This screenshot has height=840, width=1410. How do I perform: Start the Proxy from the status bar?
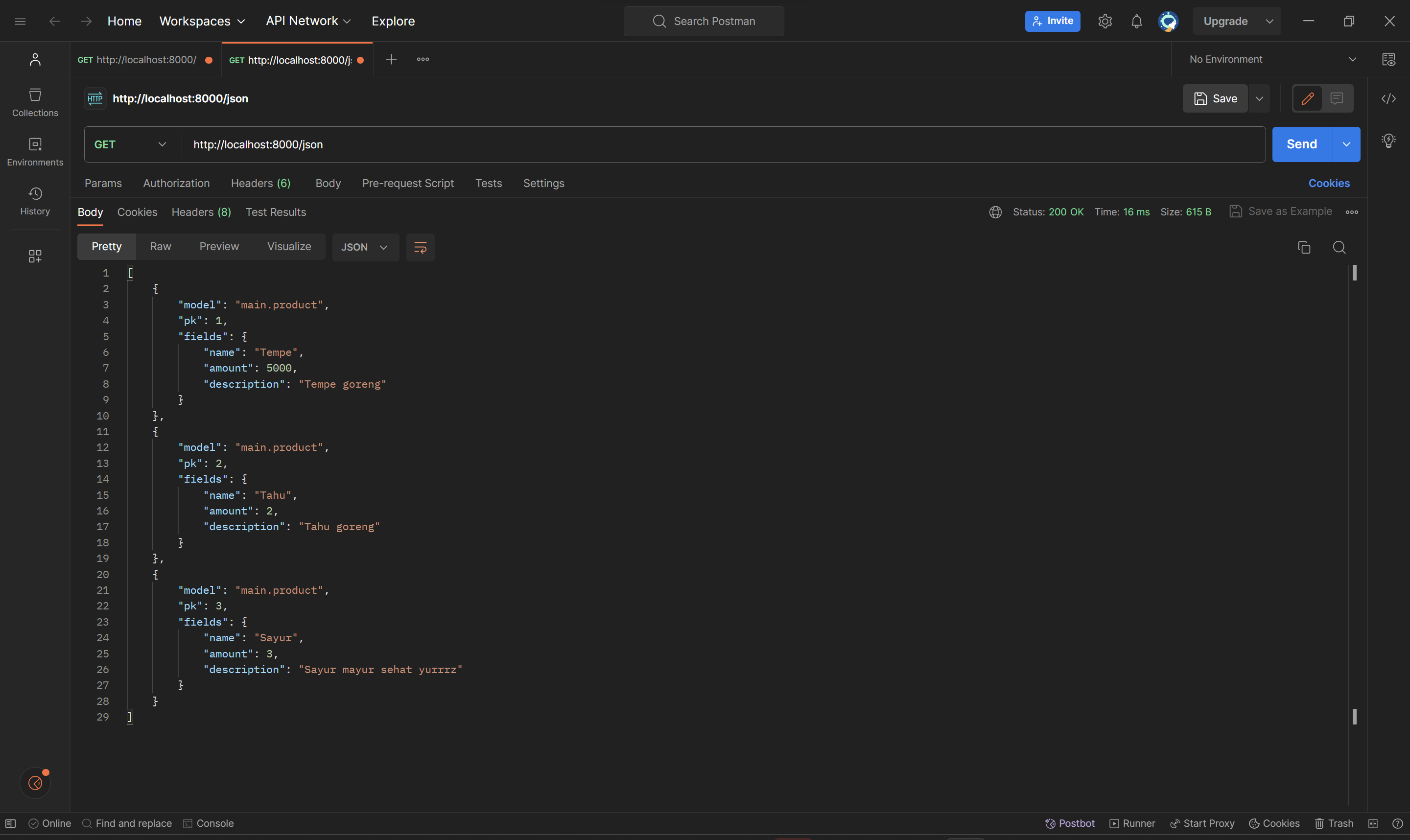(1202, 823)
